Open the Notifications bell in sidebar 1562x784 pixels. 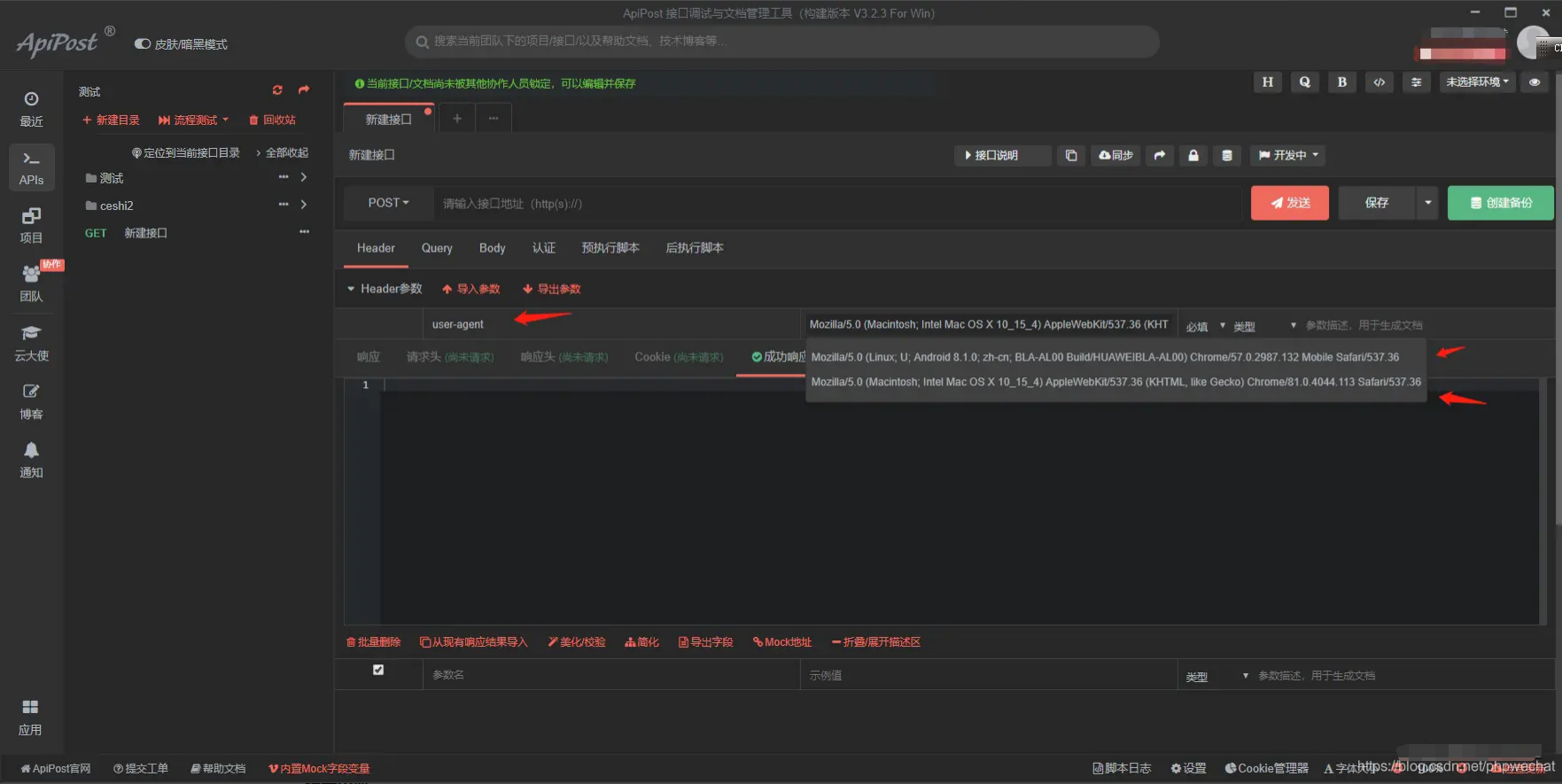click(x=31, y=459)
